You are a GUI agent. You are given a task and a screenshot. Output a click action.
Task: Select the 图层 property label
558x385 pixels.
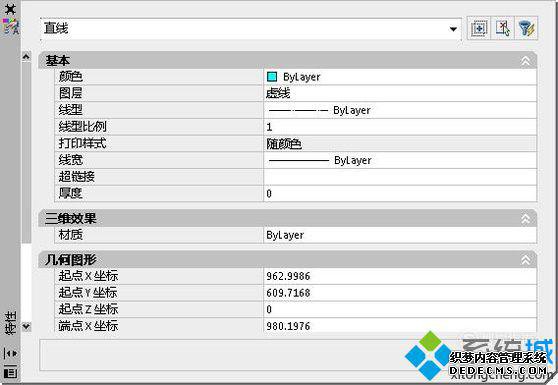tap(70, 93)
